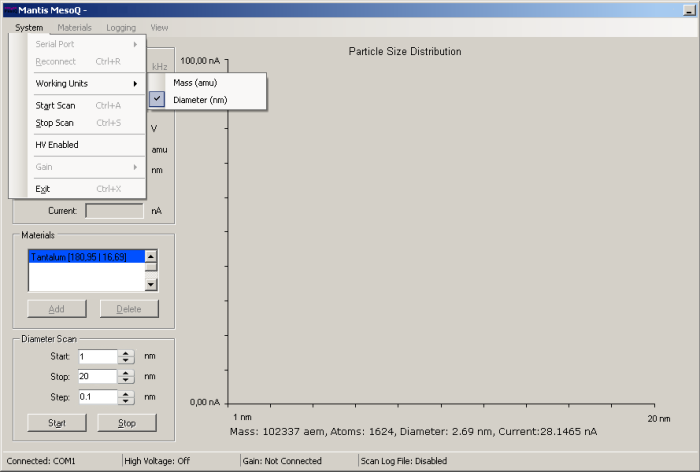Increase Step value with spinner

[126, 394]
